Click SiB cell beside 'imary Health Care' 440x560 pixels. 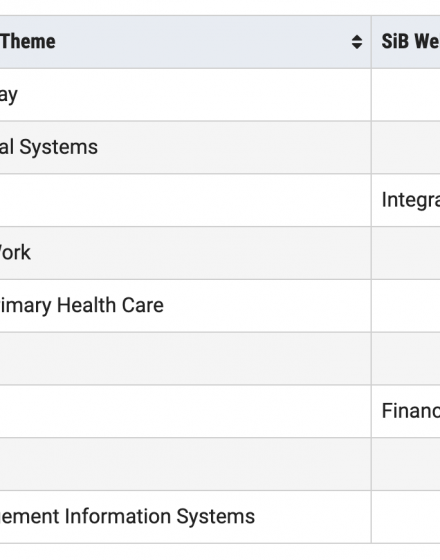(x=406, y=306)
